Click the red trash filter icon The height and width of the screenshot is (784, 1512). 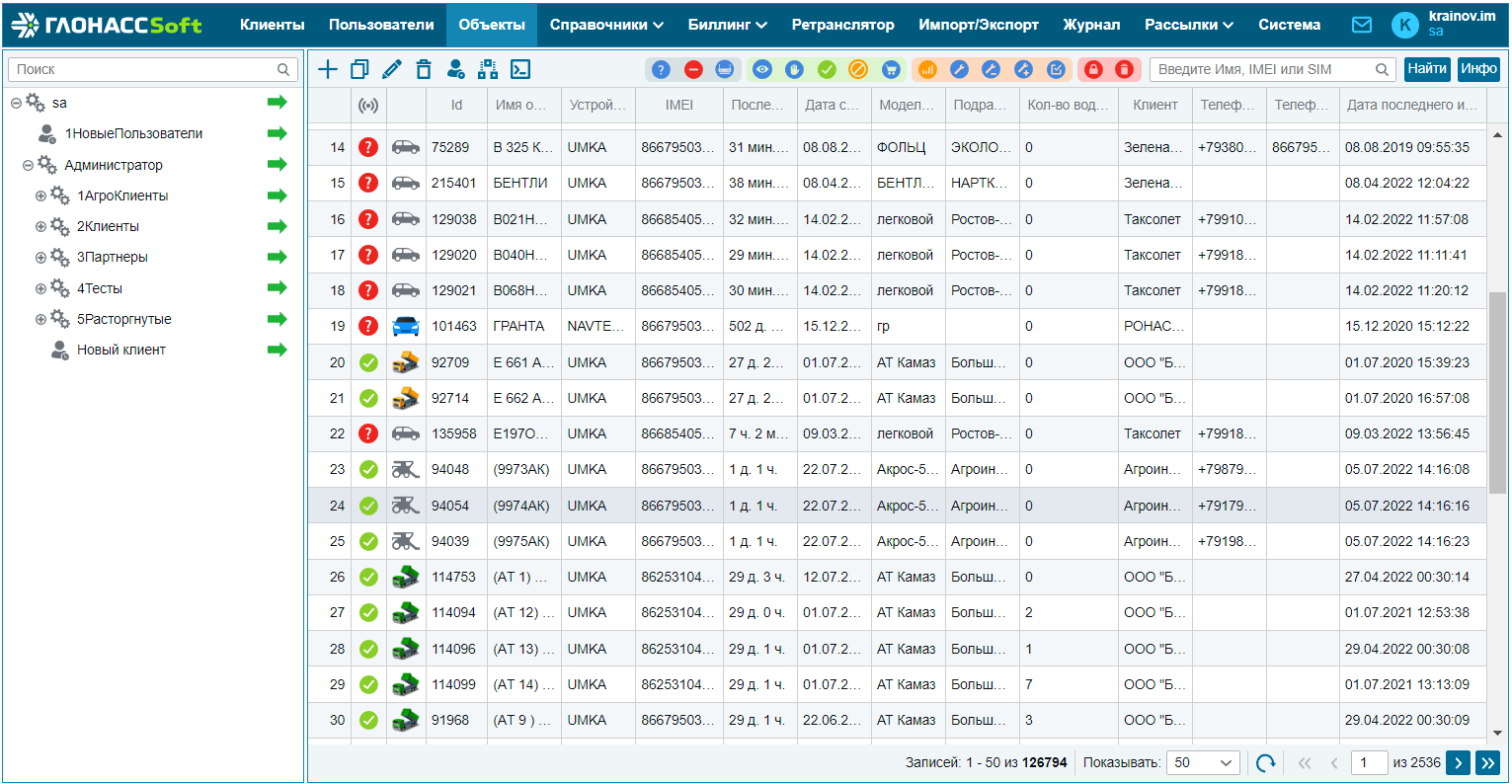pos(1124,69)
